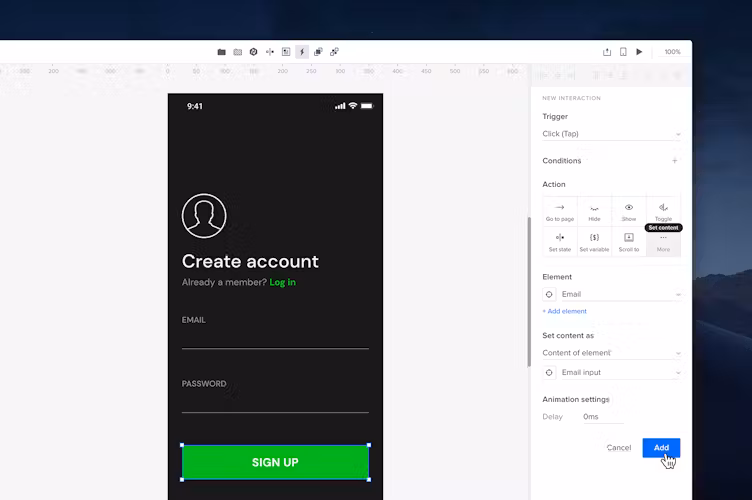Choose the Show action eye icon
The height and width of the screenshot is (500, 752).
629,211
